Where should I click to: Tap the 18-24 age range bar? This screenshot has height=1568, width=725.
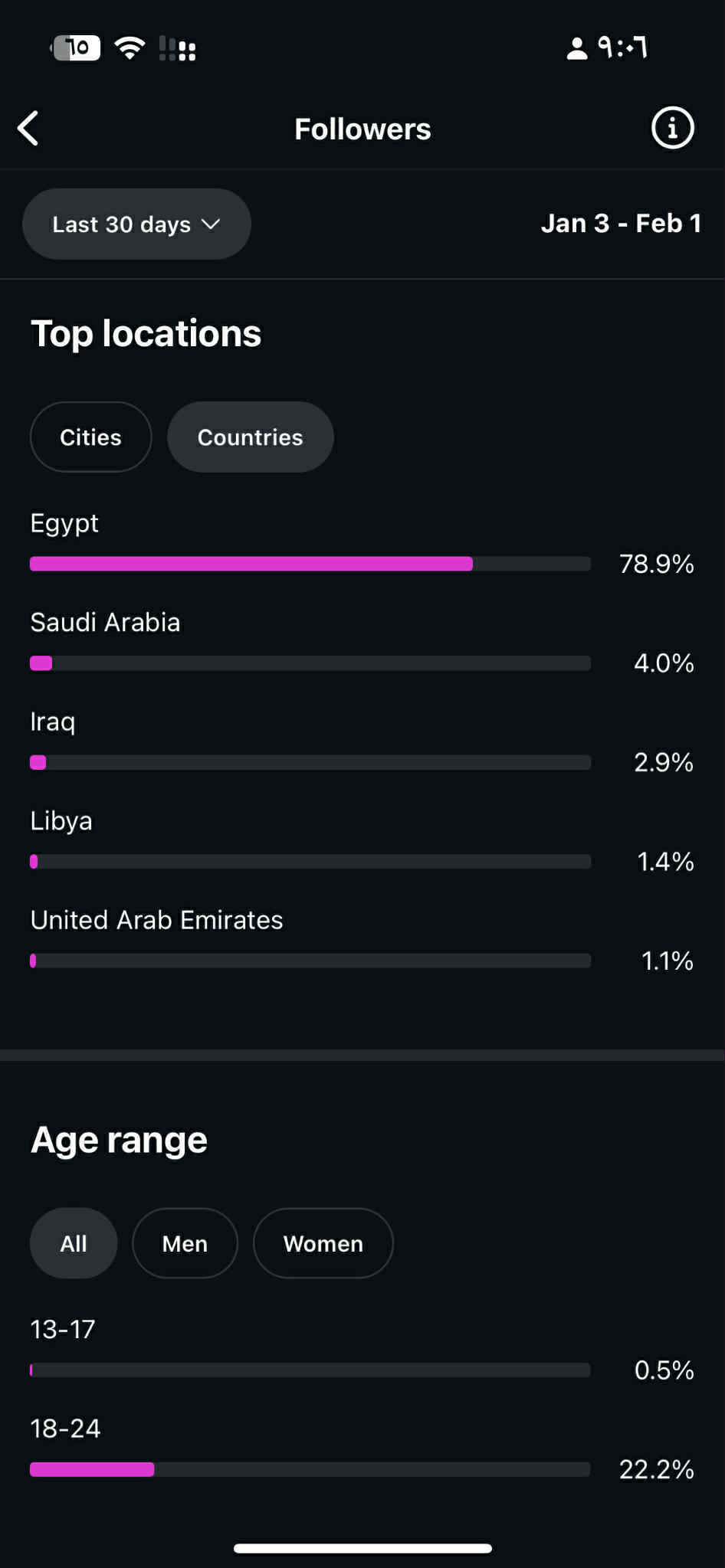(x=310, y=1469)
